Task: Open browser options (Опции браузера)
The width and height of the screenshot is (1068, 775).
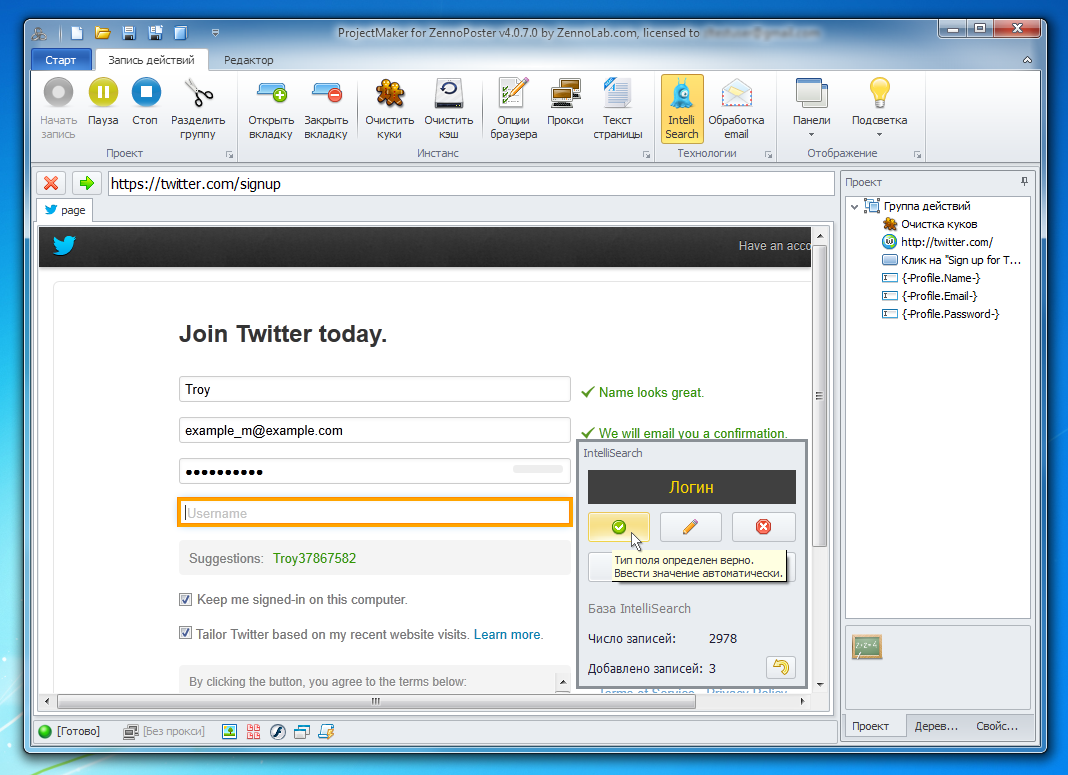Action: click(x=514, y=109)
